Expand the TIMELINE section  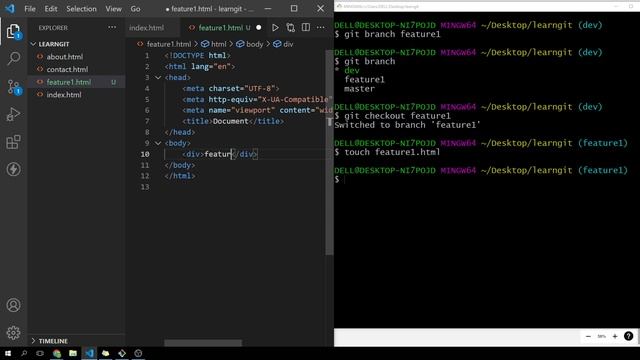click(x=53, y=341)
